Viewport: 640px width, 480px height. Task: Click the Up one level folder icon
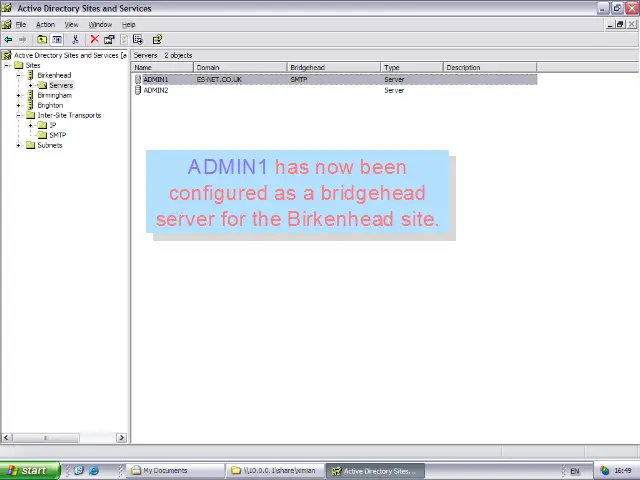[42, 40]
